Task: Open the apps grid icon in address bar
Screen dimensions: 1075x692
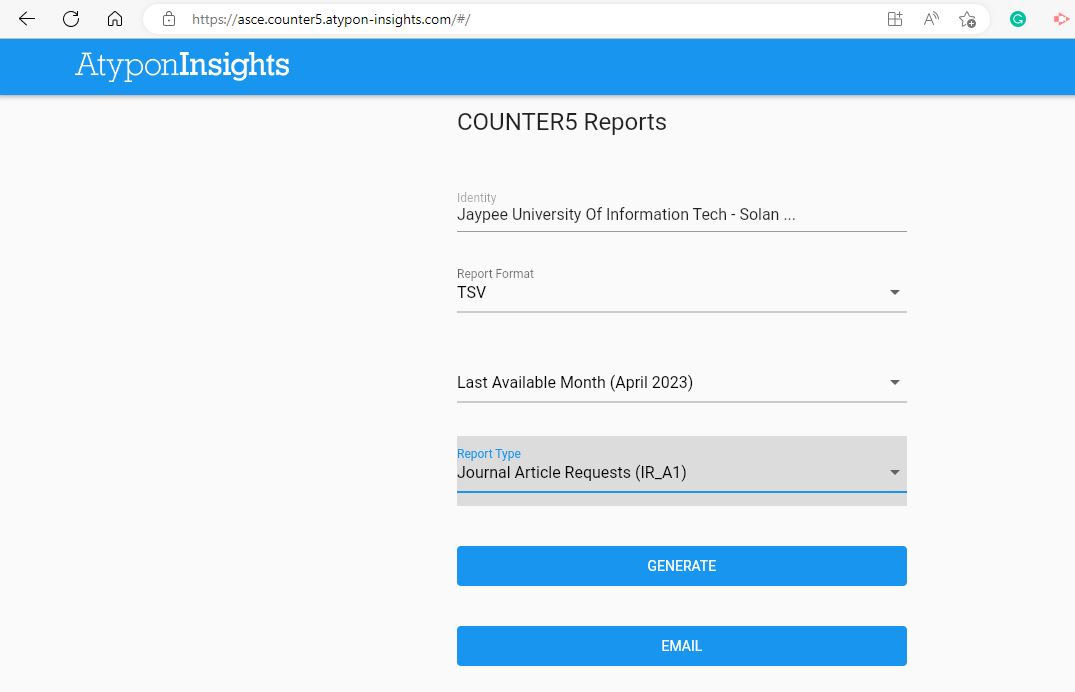Action: click(x=895, y=19)
